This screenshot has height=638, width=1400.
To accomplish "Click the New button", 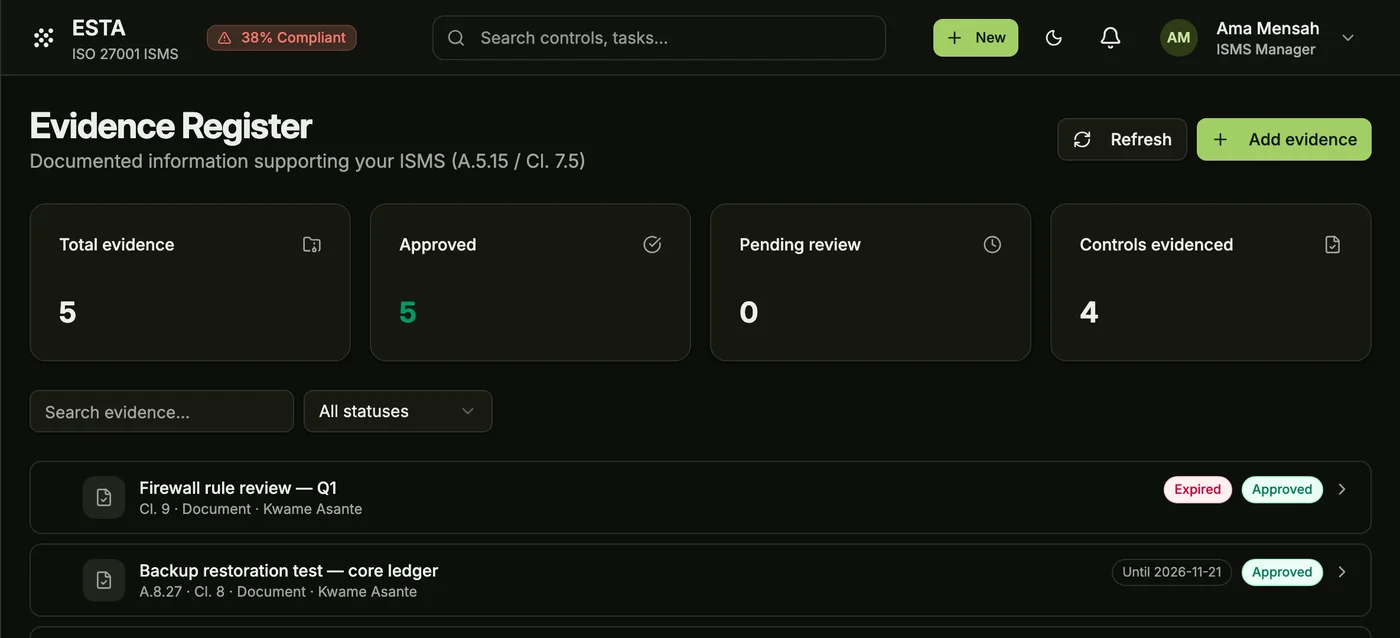I will pos(976,38).
